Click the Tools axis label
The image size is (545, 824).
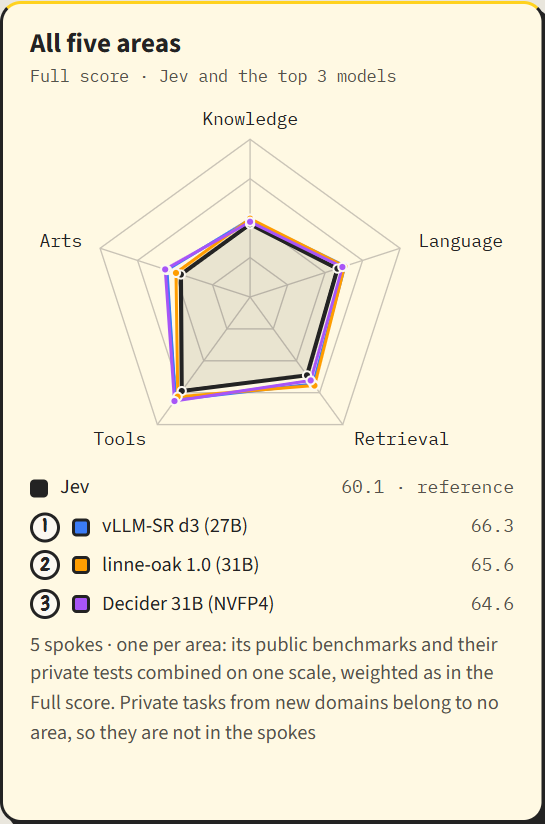(x=120, y=439)
